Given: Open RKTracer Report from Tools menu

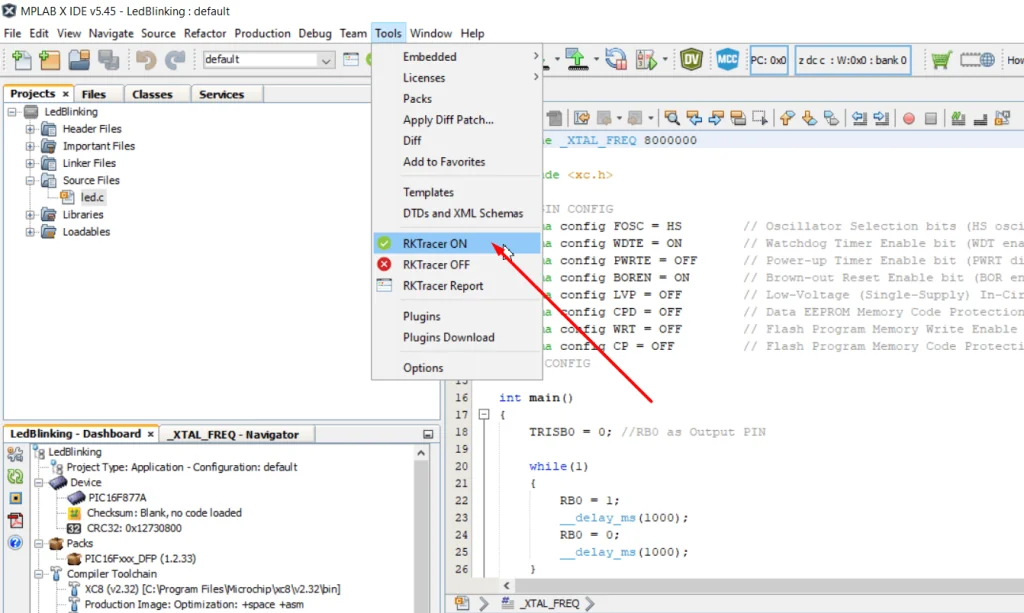Looking at the screenshot, I should click(x=457, y=286).
